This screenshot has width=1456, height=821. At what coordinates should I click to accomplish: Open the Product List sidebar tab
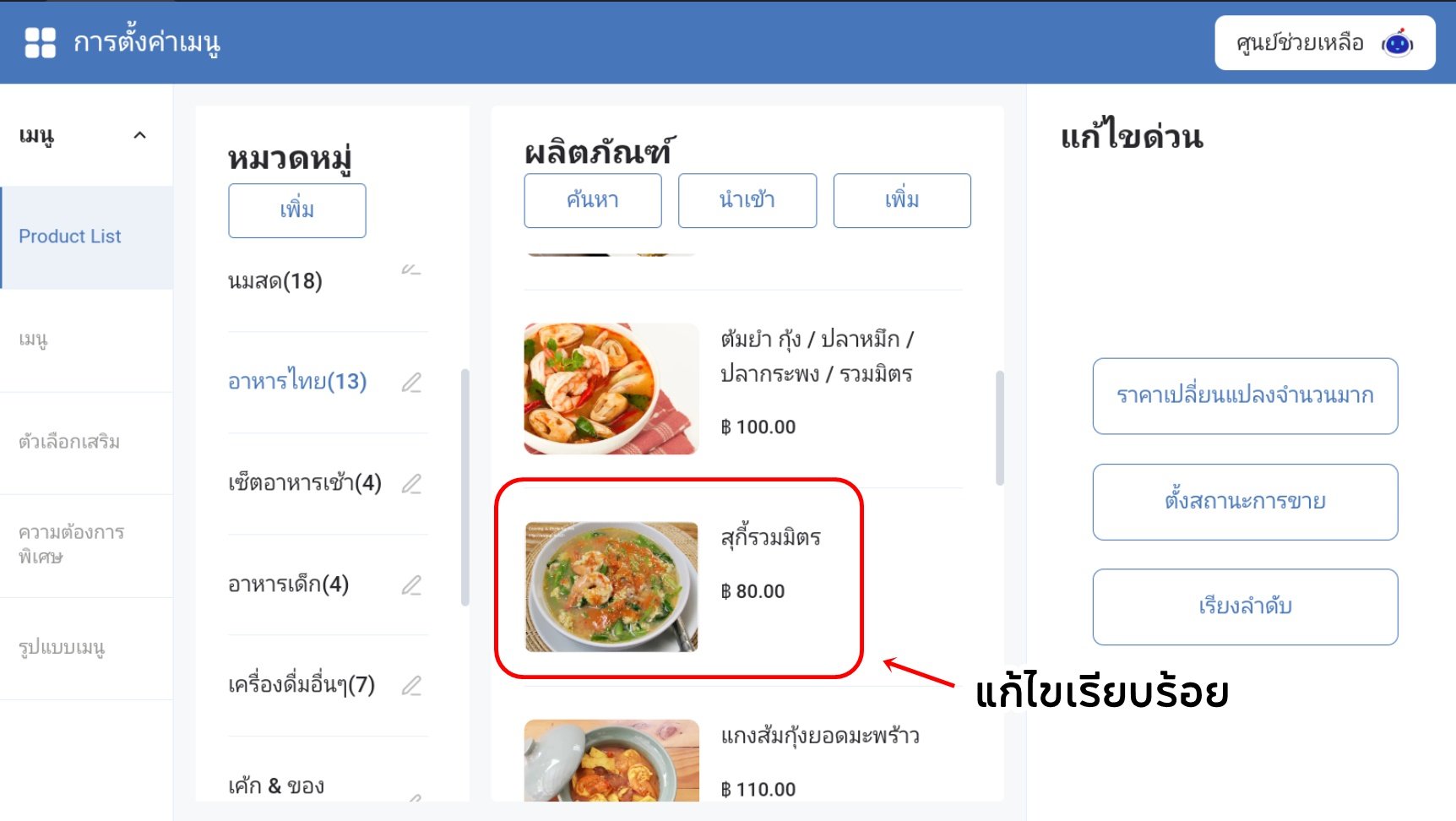[86, 237]
